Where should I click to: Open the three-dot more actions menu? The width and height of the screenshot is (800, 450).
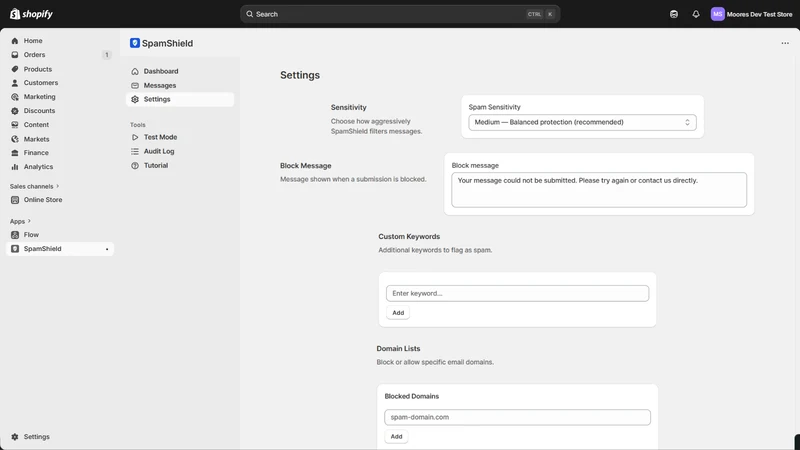(785, 43)
